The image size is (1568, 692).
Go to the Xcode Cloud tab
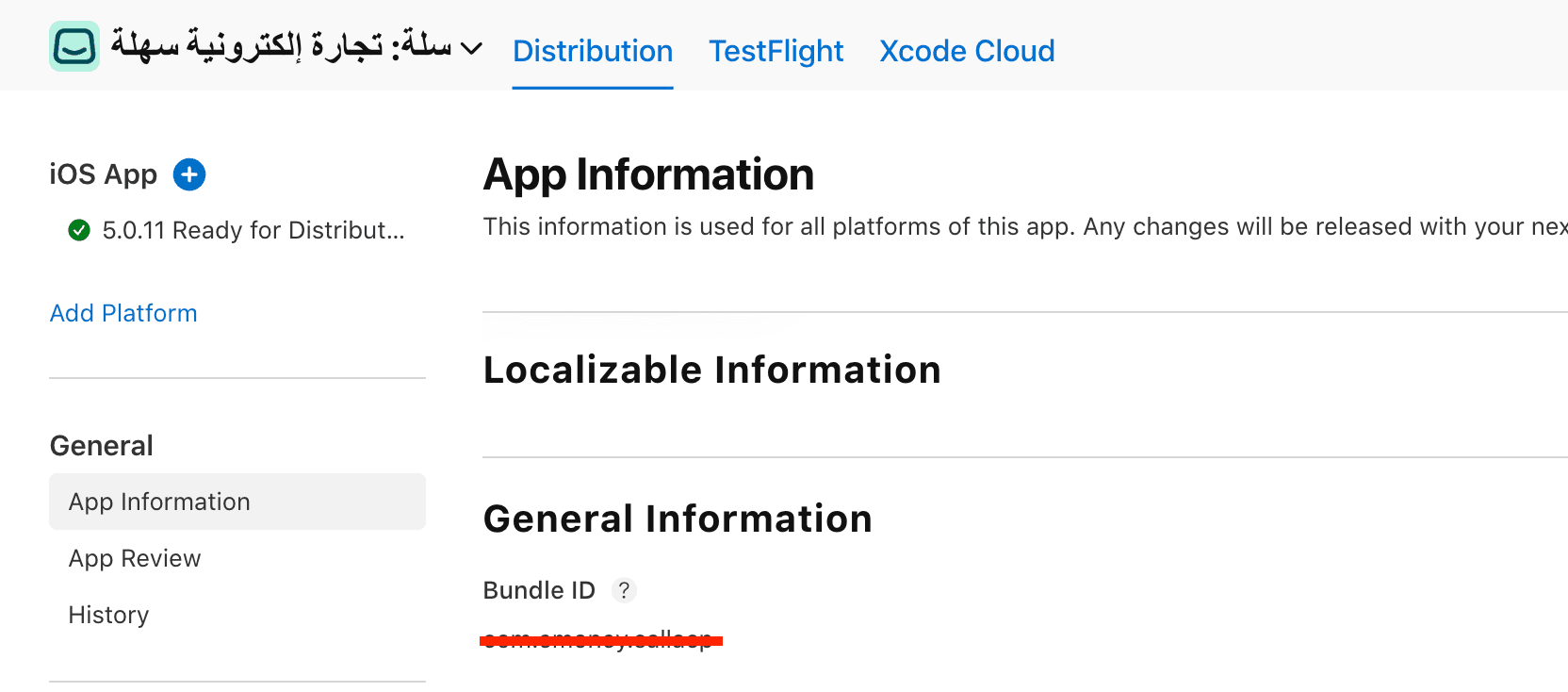967,51
